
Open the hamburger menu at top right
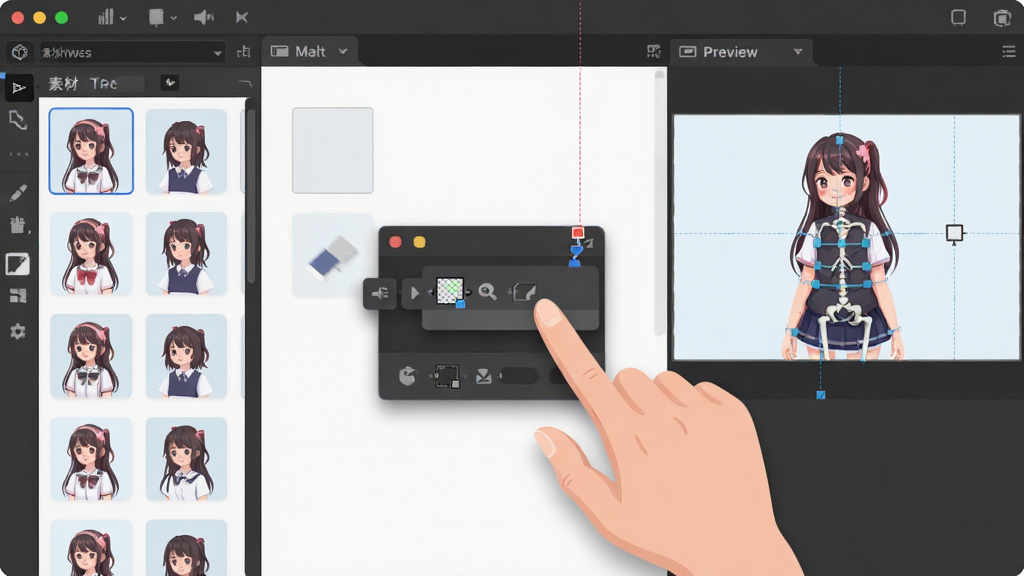1008,52
